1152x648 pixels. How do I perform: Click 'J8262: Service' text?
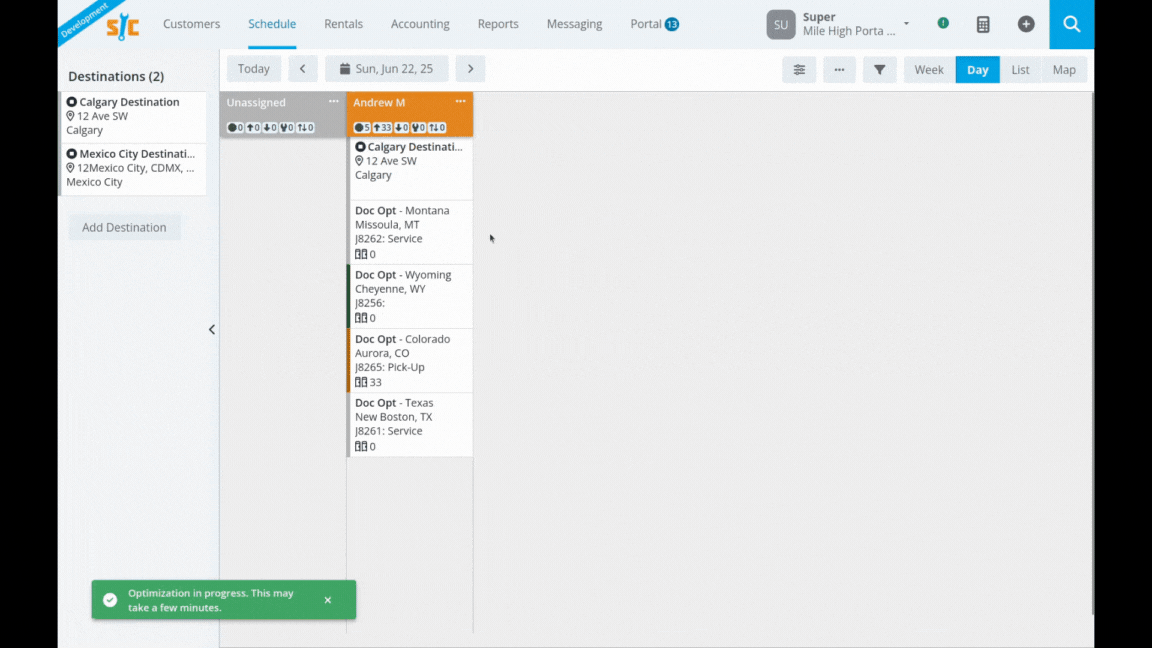pyautogui.click(x=389, y=239)
